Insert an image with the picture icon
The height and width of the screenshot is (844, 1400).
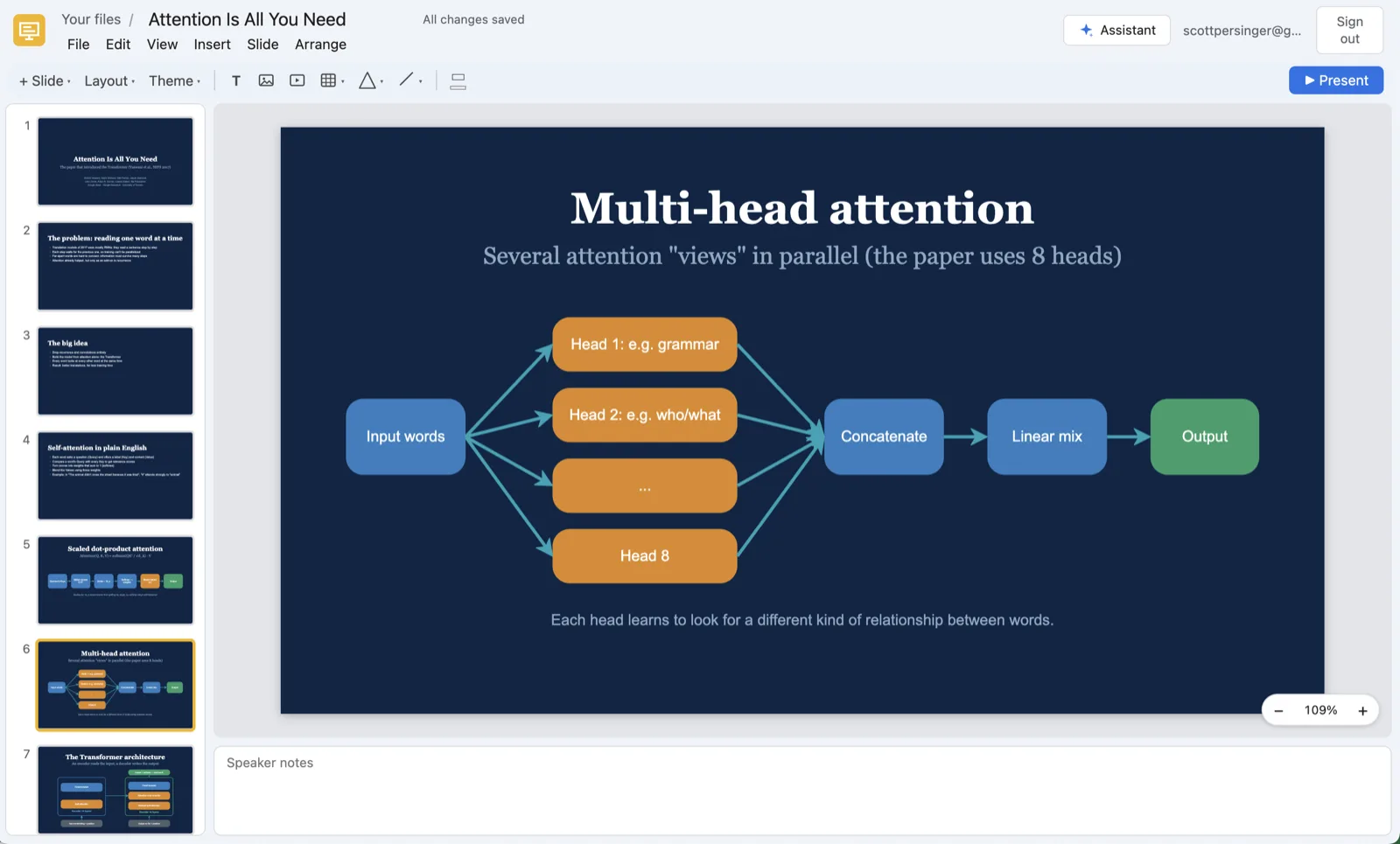[x=266, y=80]
